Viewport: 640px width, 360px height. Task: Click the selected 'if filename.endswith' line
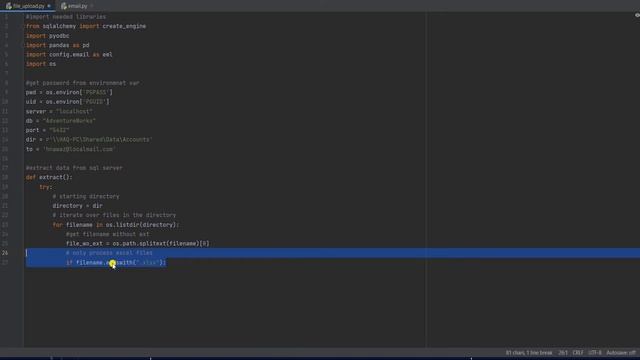click(116, 262)
